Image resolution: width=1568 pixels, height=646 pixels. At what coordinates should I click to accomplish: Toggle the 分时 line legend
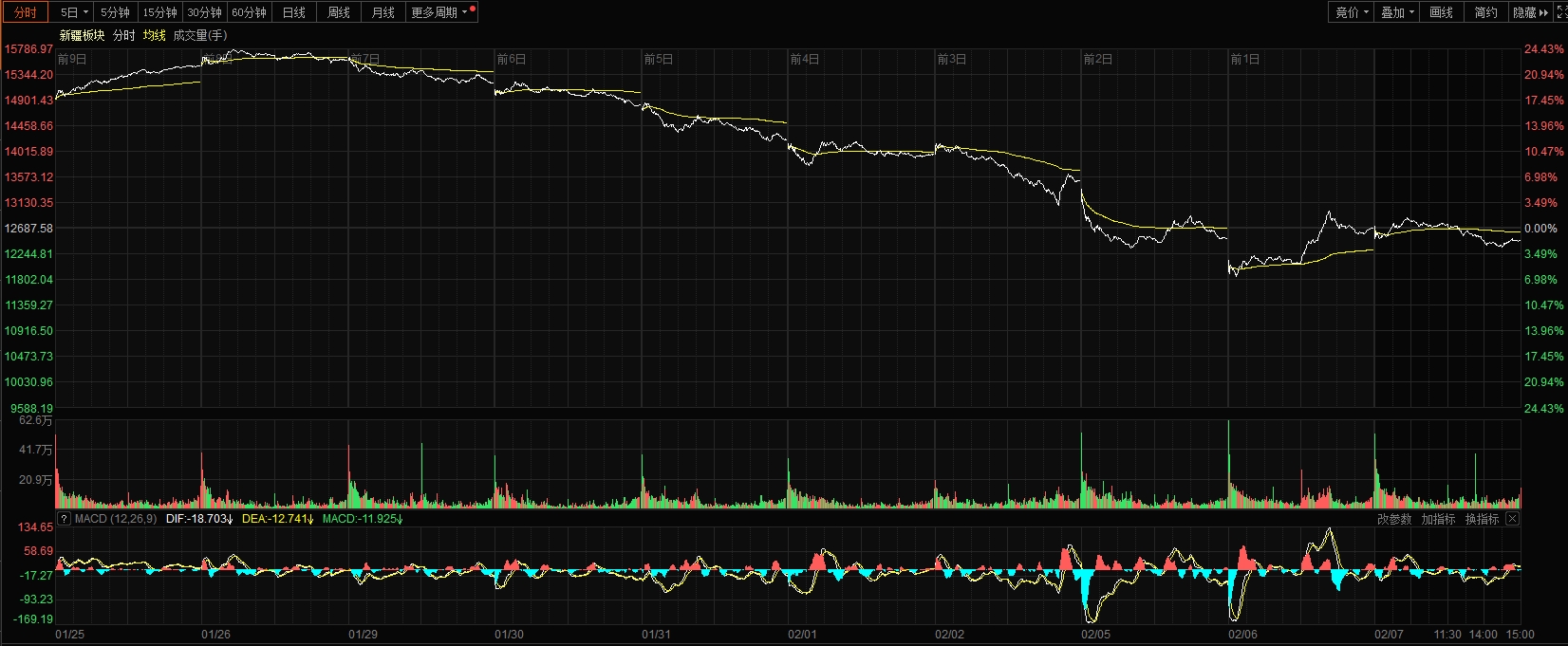click(x=124, y=35)
